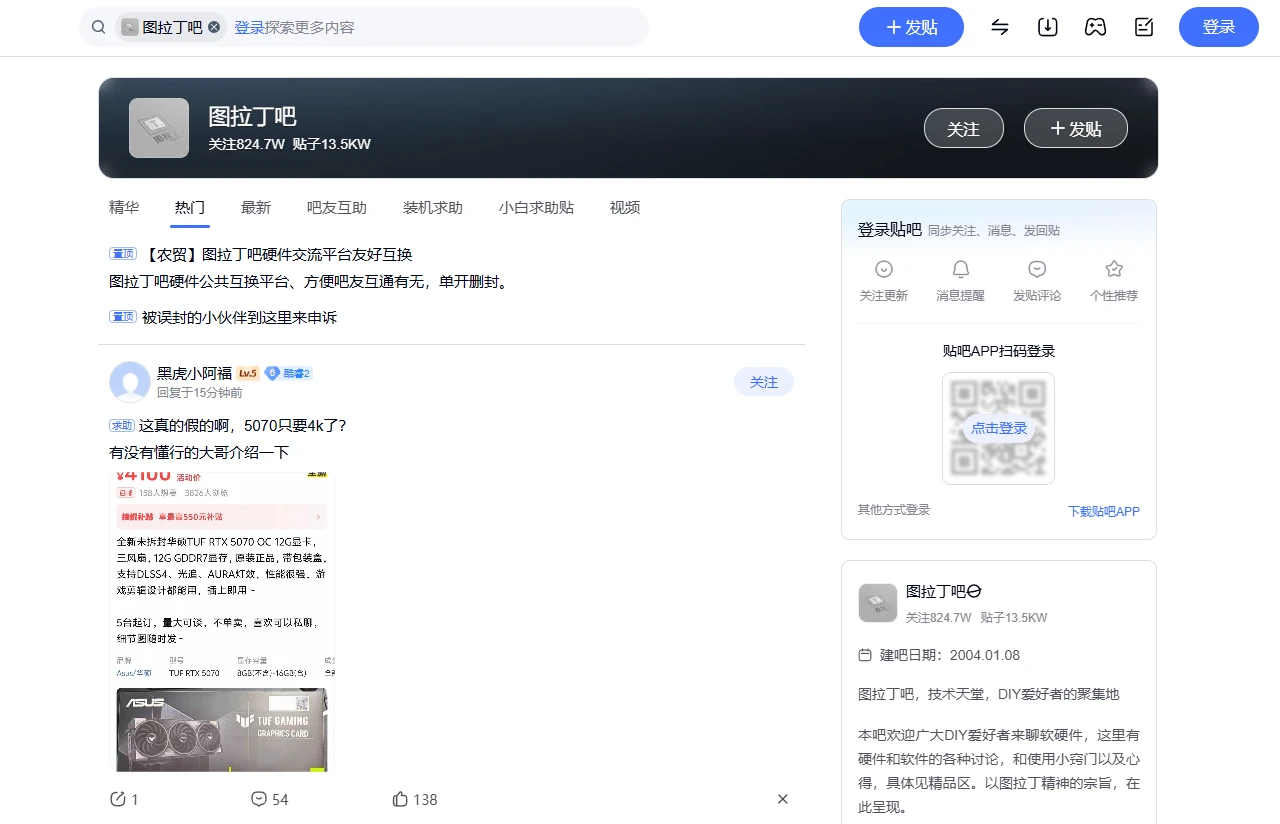Open the switch arrows icon in top bar
This screenshot has width=1280, height=824.
1000,27
